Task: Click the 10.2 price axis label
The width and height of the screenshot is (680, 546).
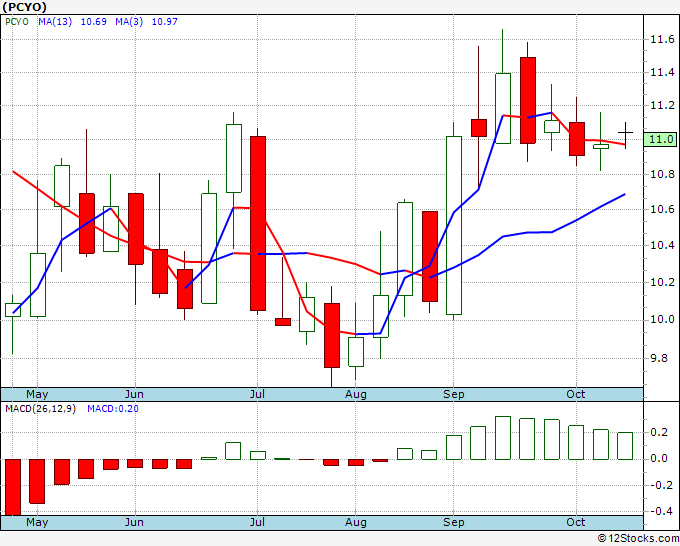Action: click(x=662, y=282)
